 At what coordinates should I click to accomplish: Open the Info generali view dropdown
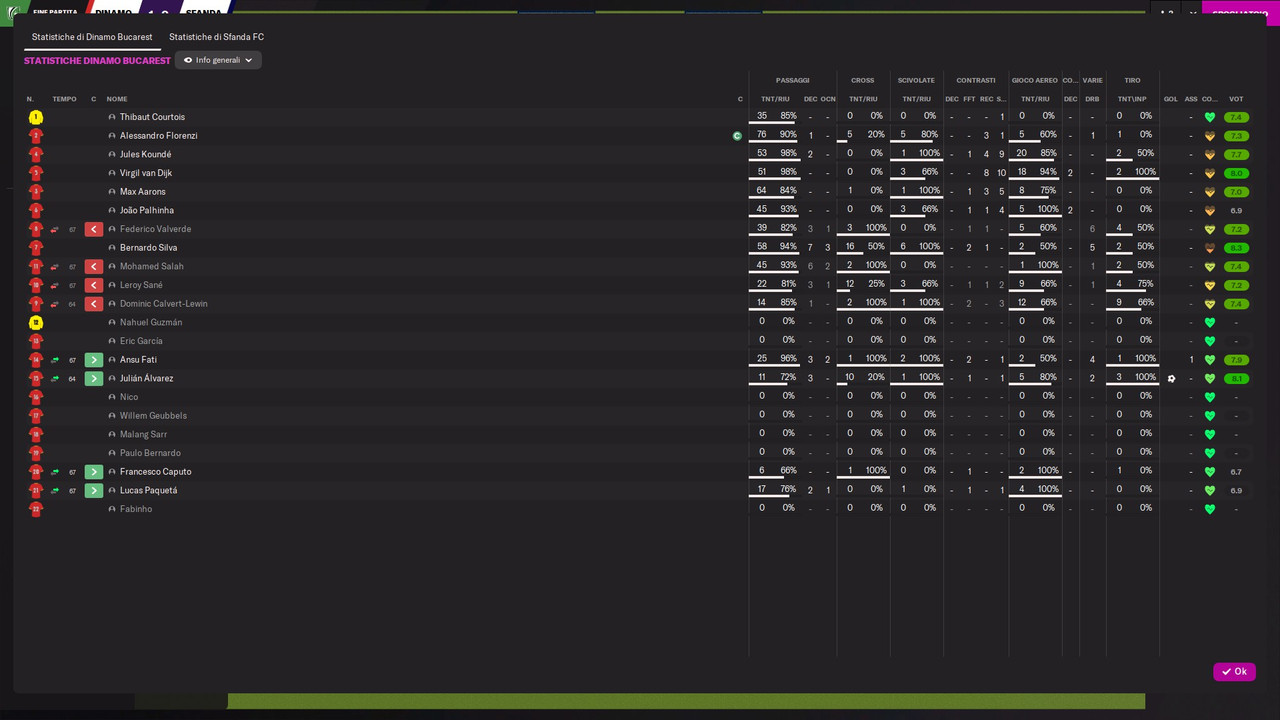(218, 60)
